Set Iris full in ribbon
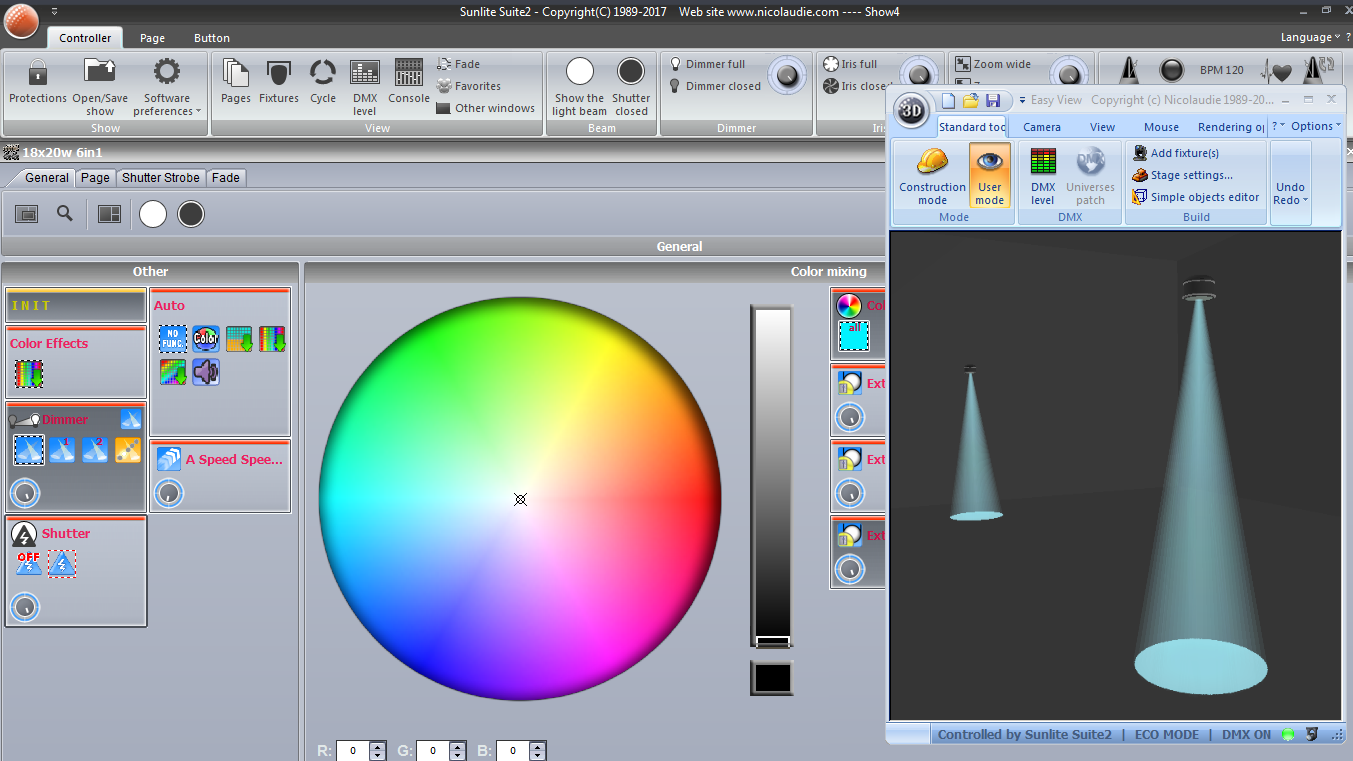 pyautogui.click(x=850, y=64)
